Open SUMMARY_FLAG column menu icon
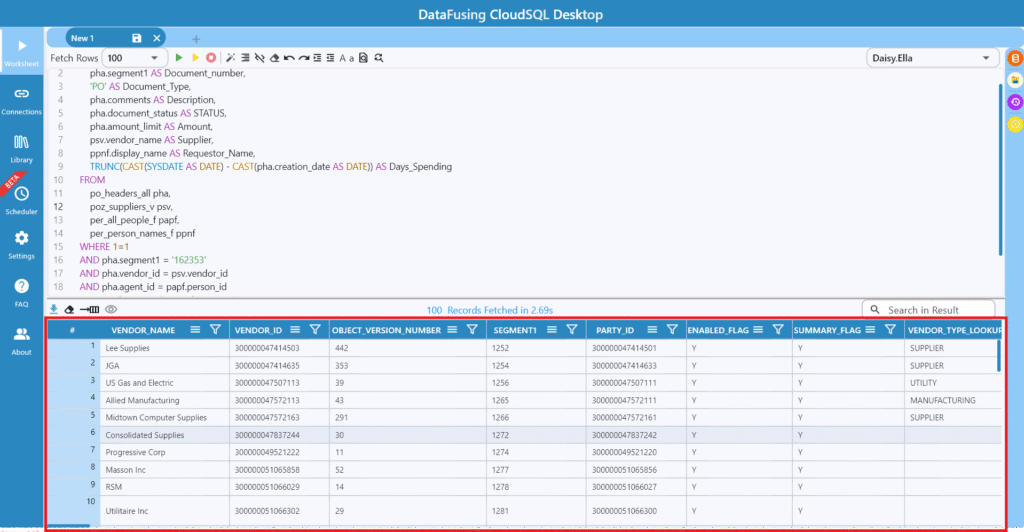 point(870,330)
